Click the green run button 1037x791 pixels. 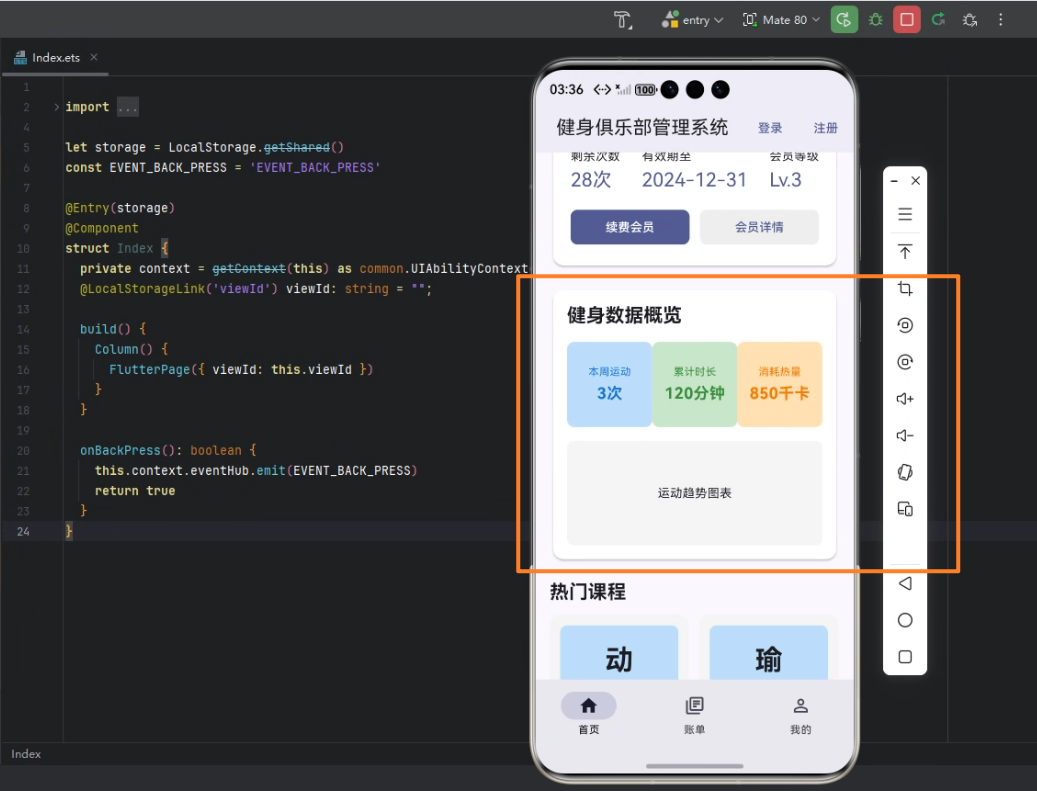click(844, 20)
